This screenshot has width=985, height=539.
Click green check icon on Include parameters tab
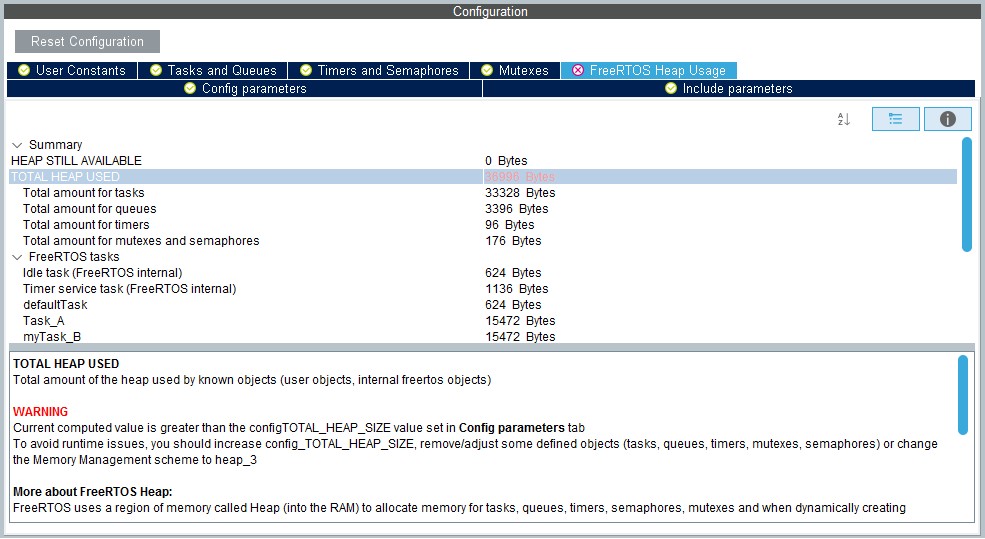671,89
